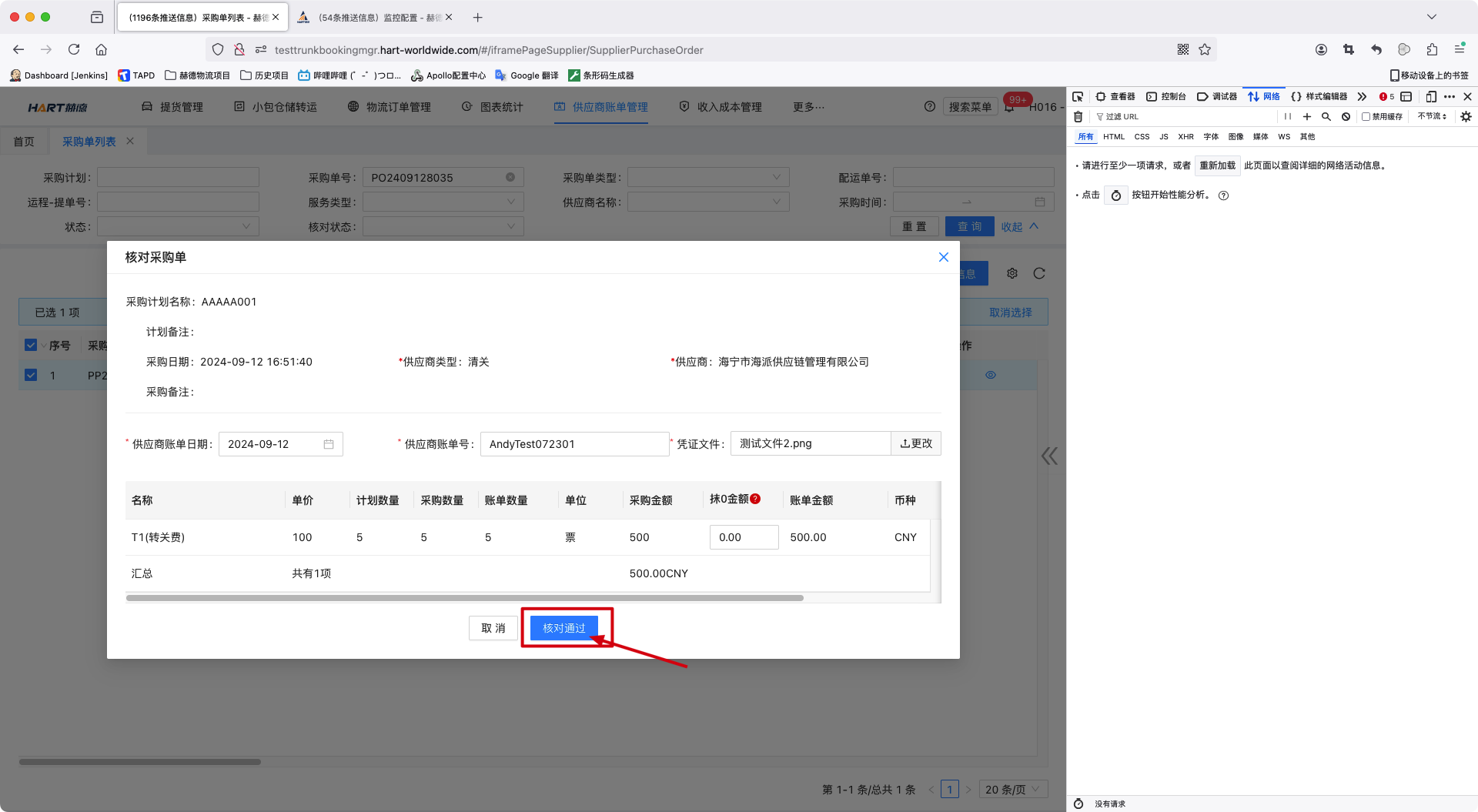This screenshot has height=812, width=1478.
Task: Expand the side panel with double chevron
Action: coord(1049,456)
